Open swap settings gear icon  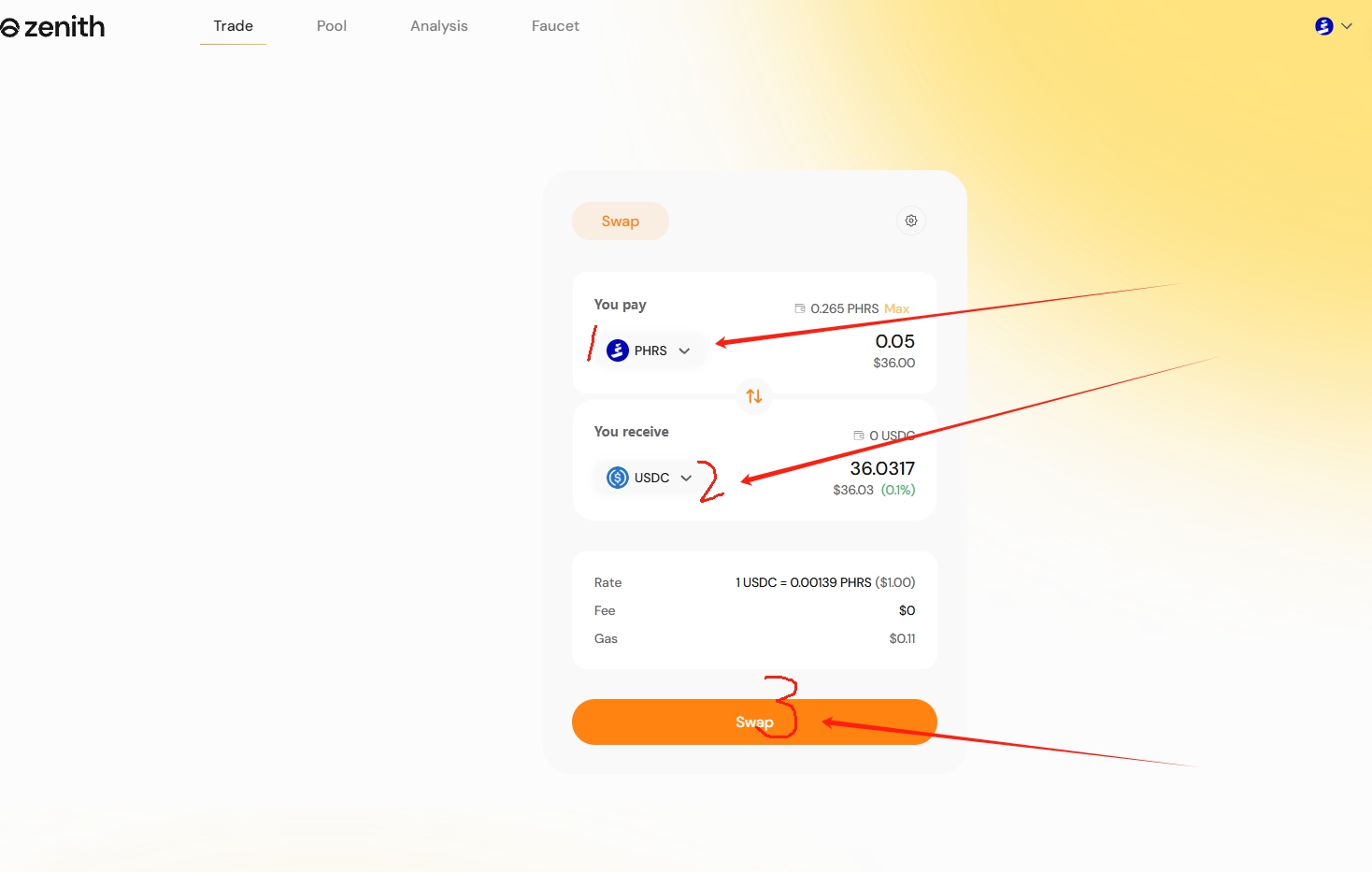pos(911,221)
